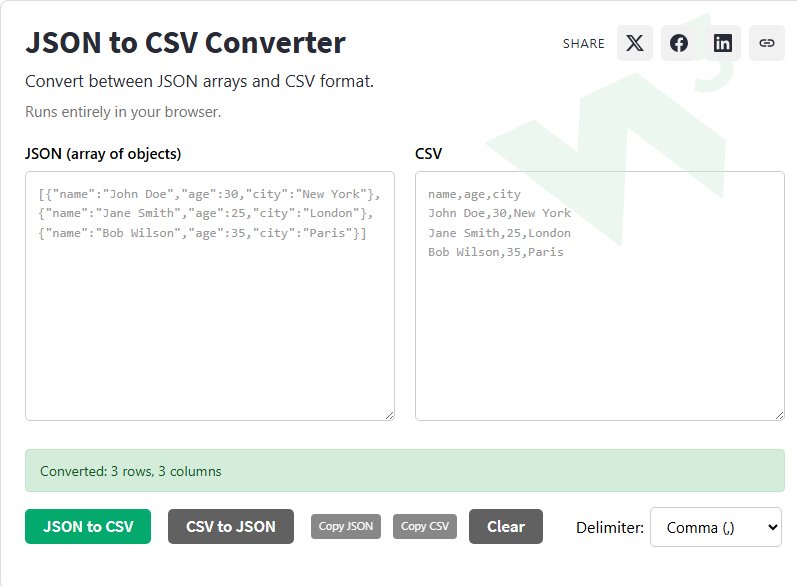
Task: Click the 'JSON to CSV Converter' heading
Action: 186,43
